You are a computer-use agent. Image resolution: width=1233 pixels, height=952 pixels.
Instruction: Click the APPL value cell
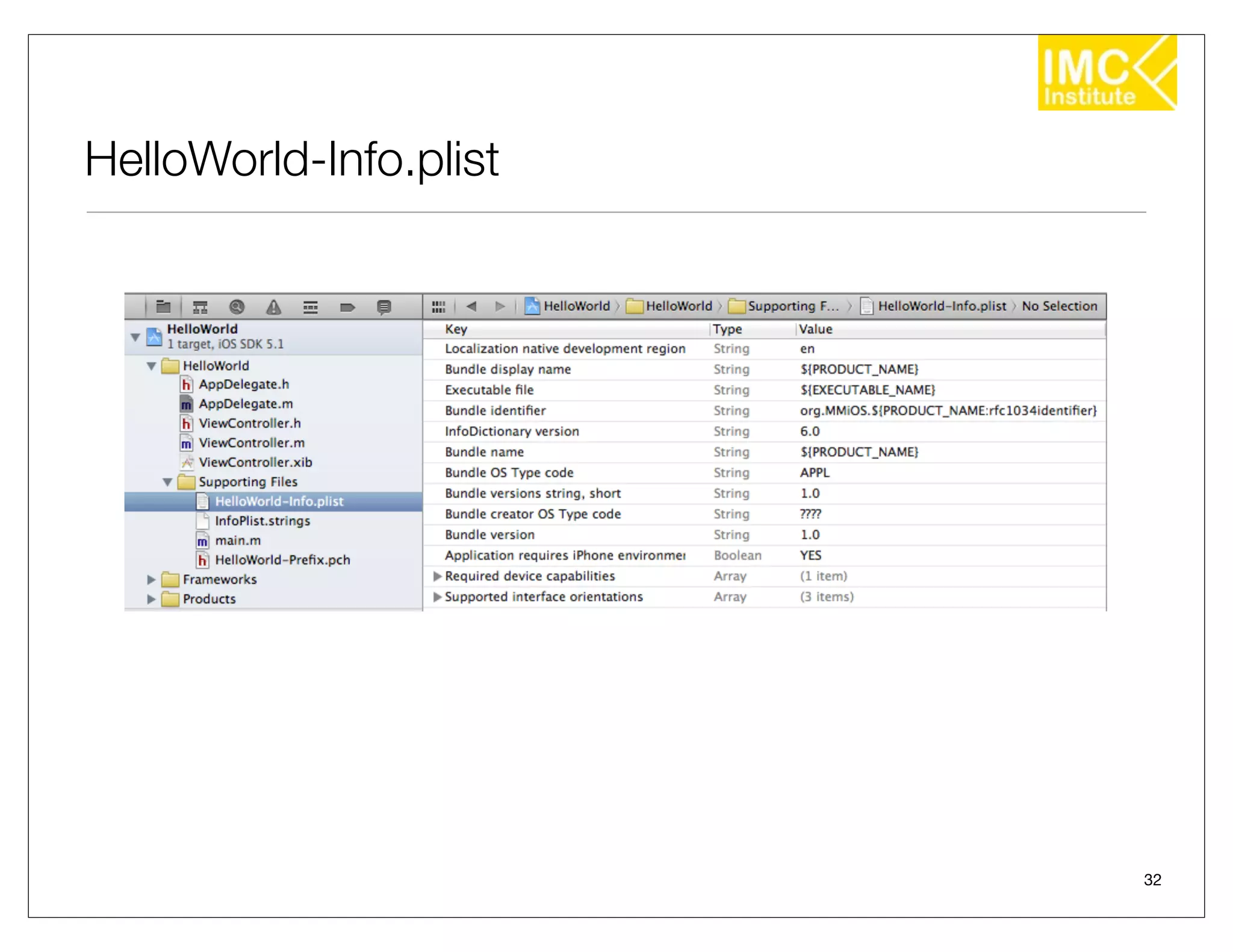[815, 473]
